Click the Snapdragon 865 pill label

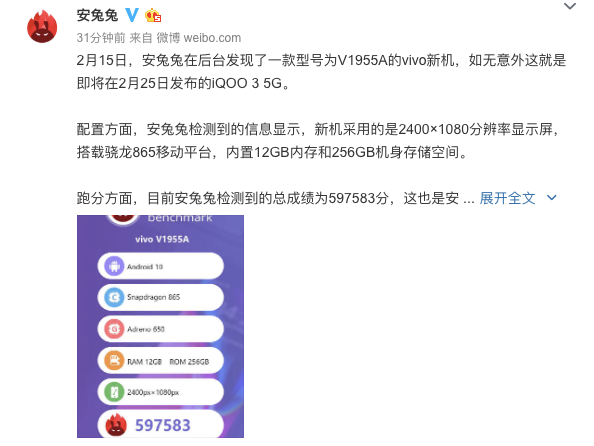pos(153,297)
